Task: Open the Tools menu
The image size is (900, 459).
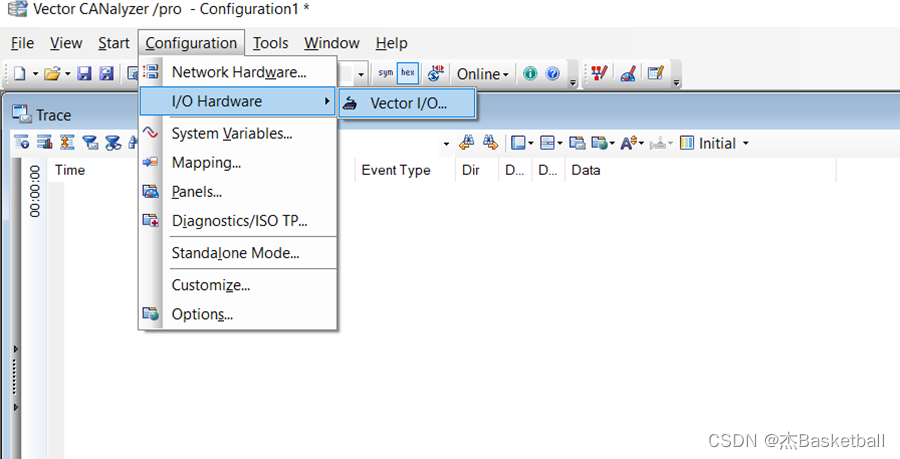Action: point(270,43)
